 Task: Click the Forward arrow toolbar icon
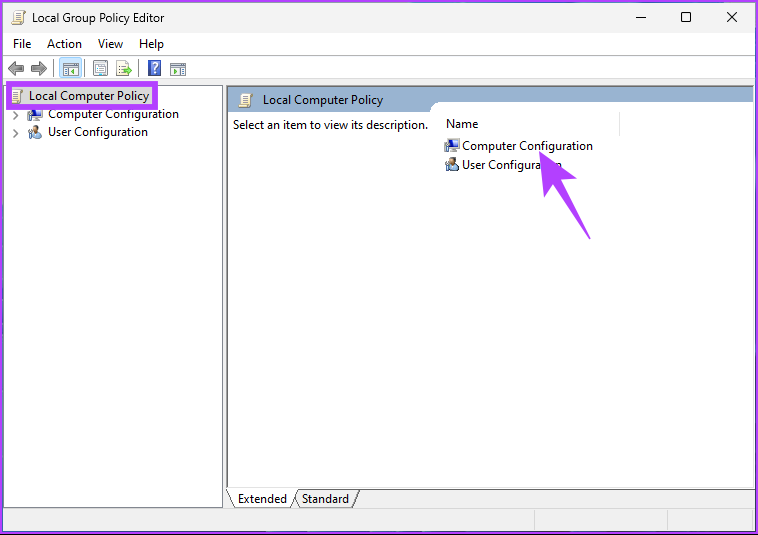(39, 68)
